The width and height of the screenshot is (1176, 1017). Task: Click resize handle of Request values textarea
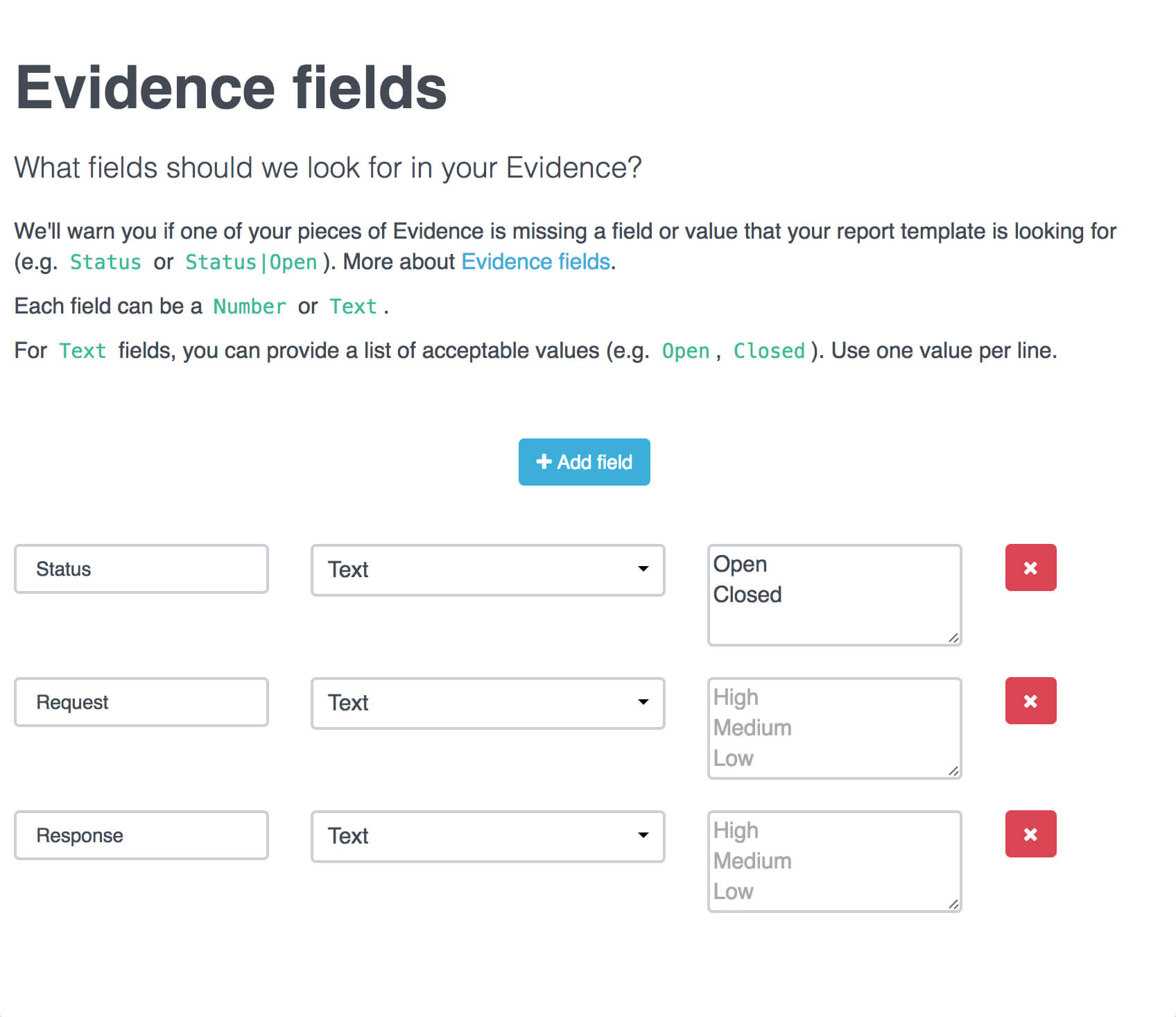click(953, 771)
